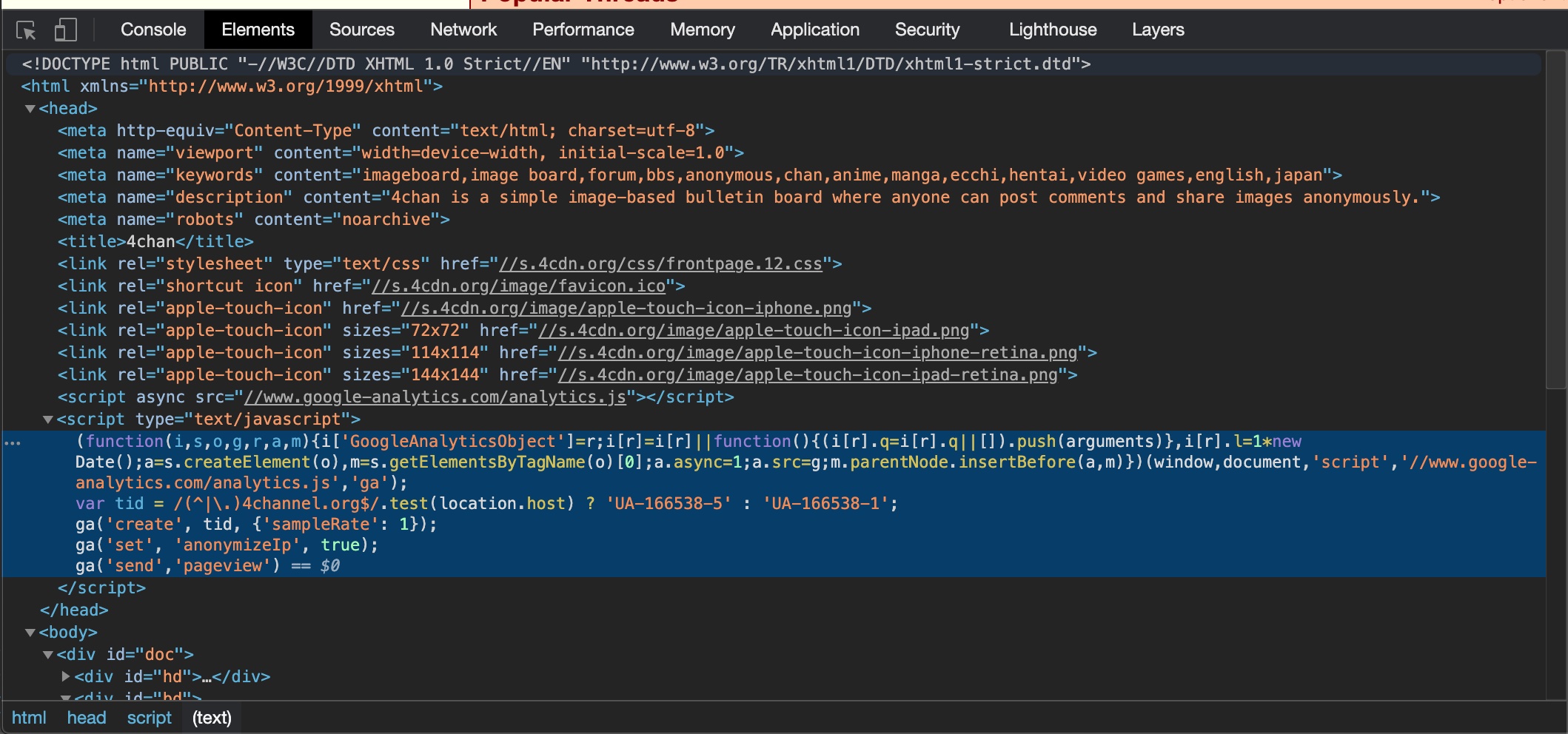Click the 'UA-166538-5' string in script

click(x=669, y=504)
